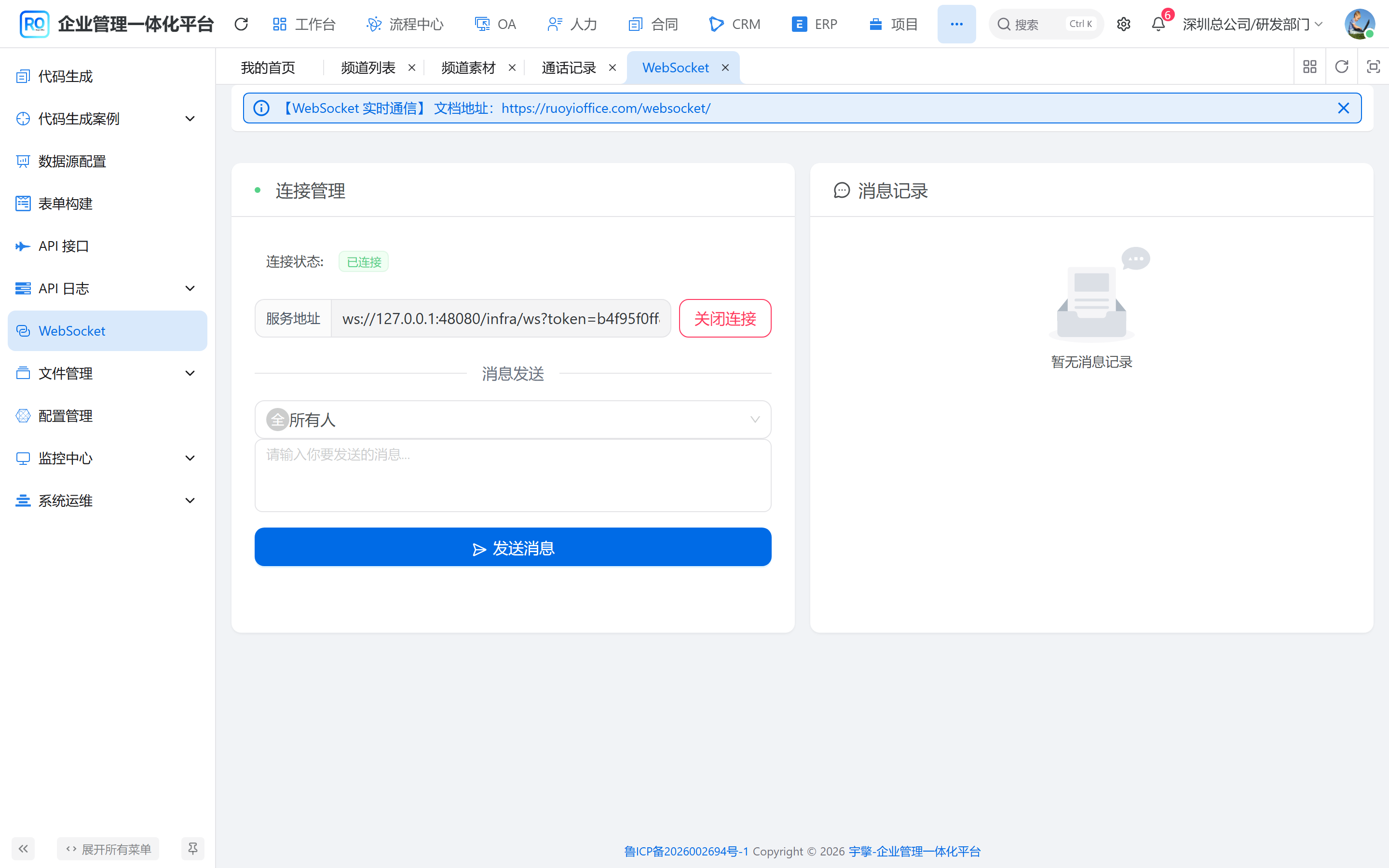Select 数据源配置 in the sidebar

(x=108, y=162)
